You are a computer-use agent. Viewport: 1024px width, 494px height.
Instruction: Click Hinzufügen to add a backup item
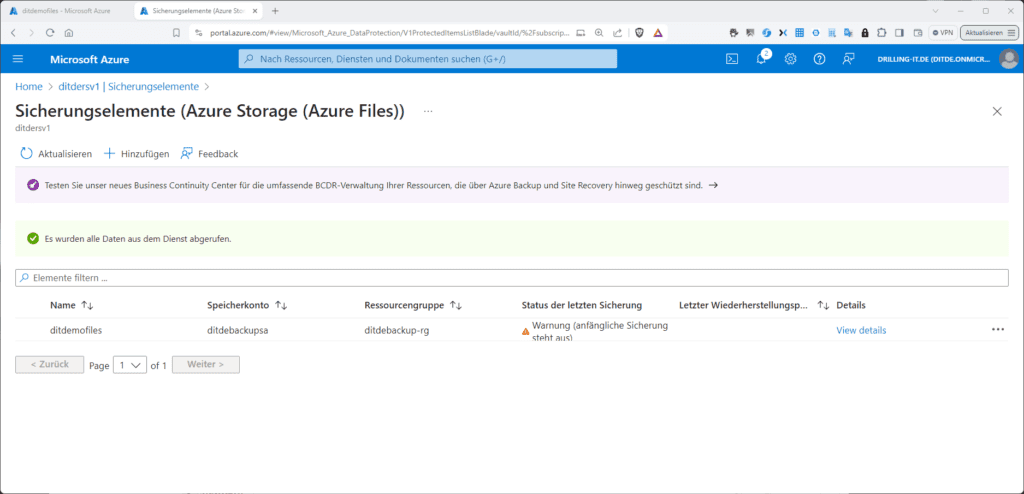[136, 154]
